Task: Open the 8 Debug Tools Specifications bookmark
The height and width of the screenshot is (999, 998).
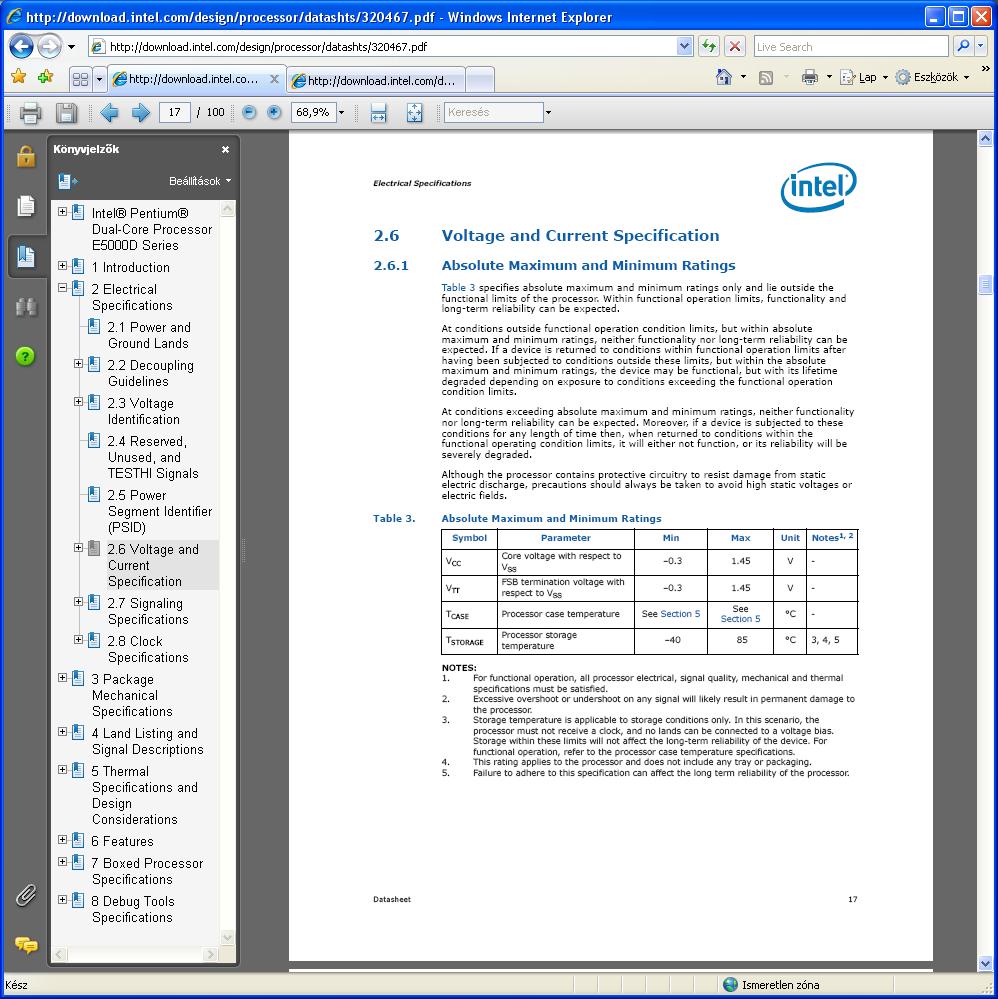Action: 133,909
